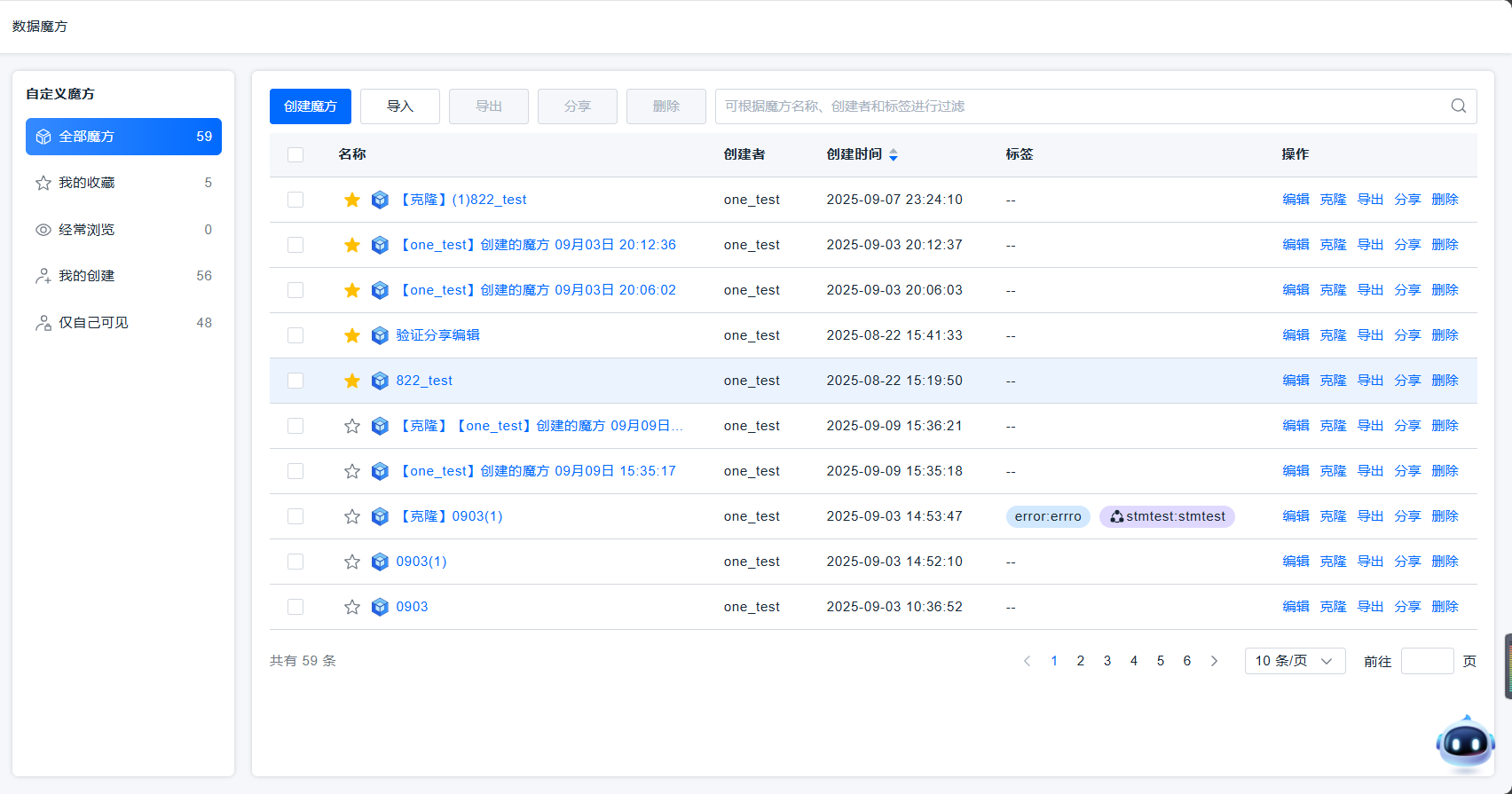This screenshot has height=794, width=1512.
Task: Check the box for 822_test row
Action: pos(295,381)
